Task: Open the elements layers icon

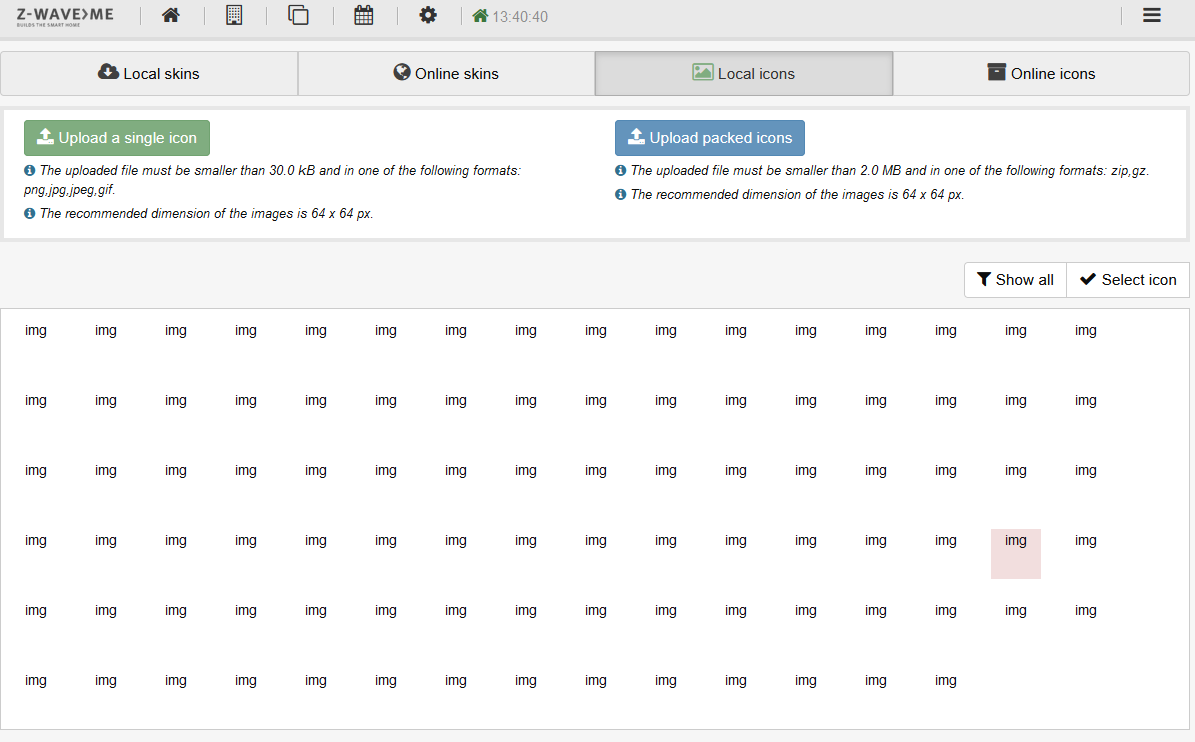Action: point(298,15)
